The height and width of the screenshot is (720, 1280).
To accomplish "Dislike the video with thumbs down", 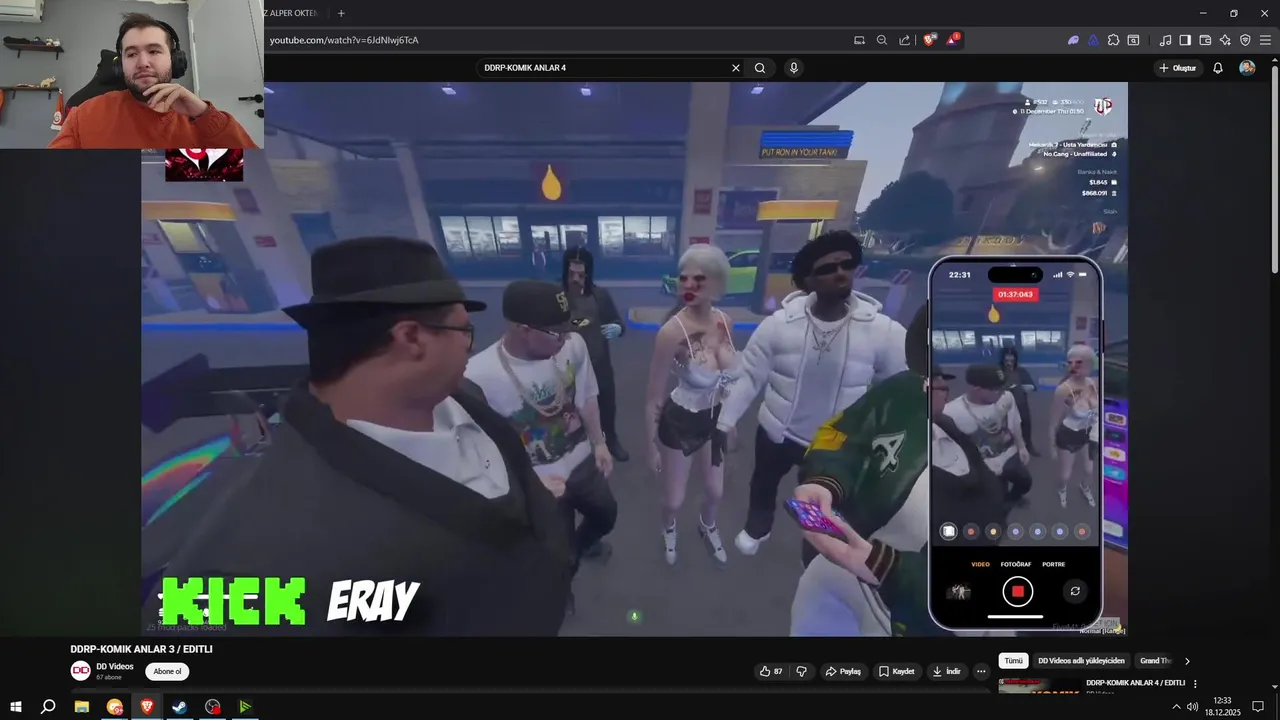I will 801,671.
